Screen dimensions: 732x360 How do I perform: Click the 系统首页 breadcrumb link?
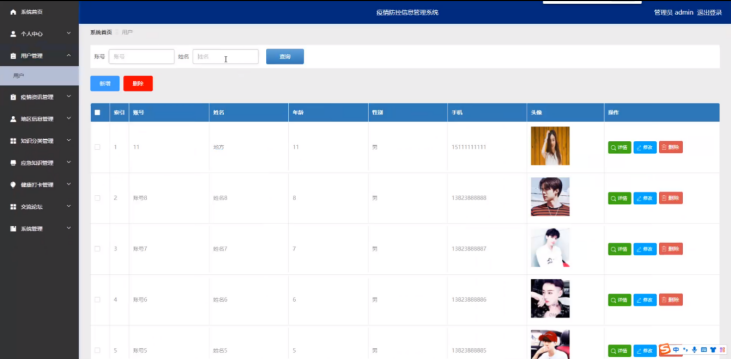tap(101, 32)
